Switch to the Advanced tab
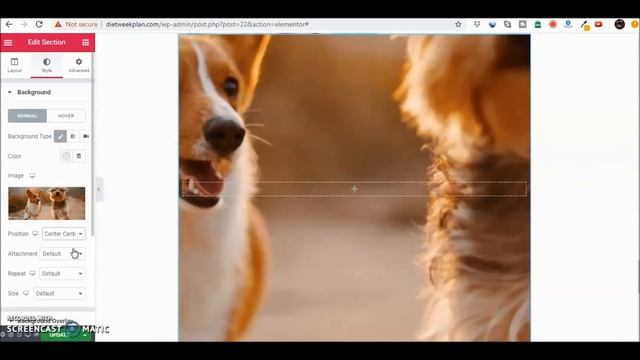Screen dimensions: 640x360 coord(79,65)
